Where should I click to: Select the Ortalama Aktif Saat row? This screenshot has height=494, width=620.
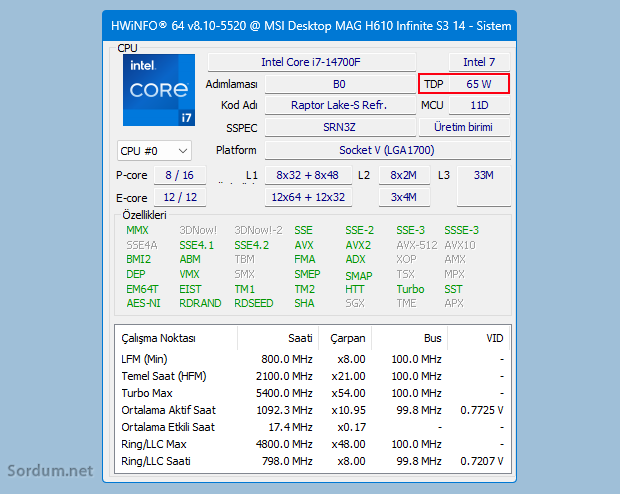click(x=312, y=410)
